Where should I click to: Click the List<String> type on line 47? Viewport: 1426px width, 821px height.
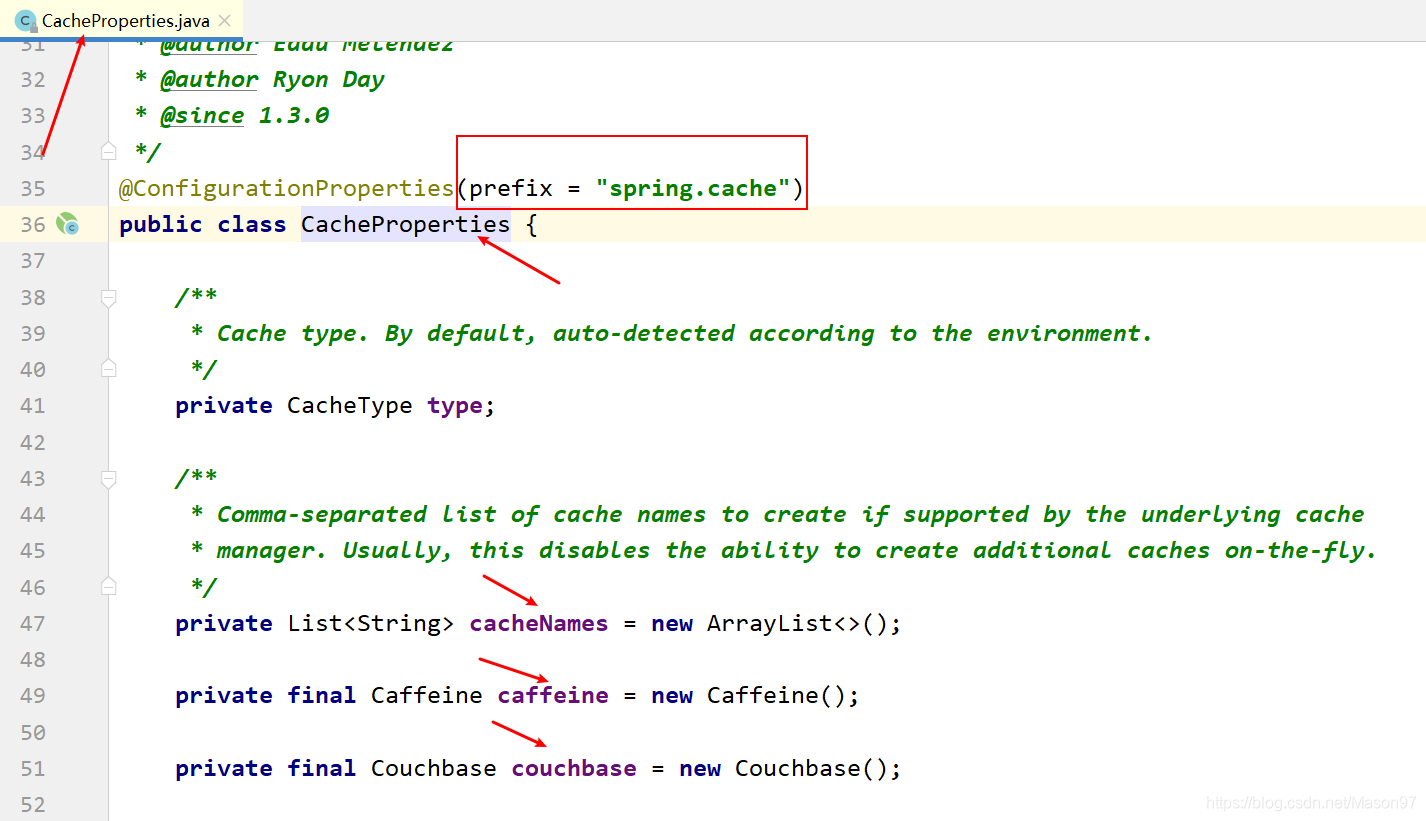click(371, 623)
